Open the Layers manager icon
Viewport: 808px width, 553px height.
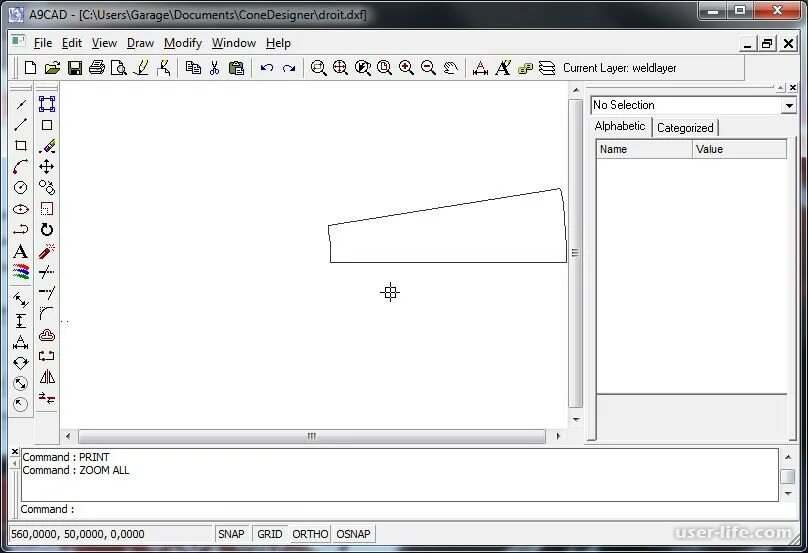click(547, 68)
